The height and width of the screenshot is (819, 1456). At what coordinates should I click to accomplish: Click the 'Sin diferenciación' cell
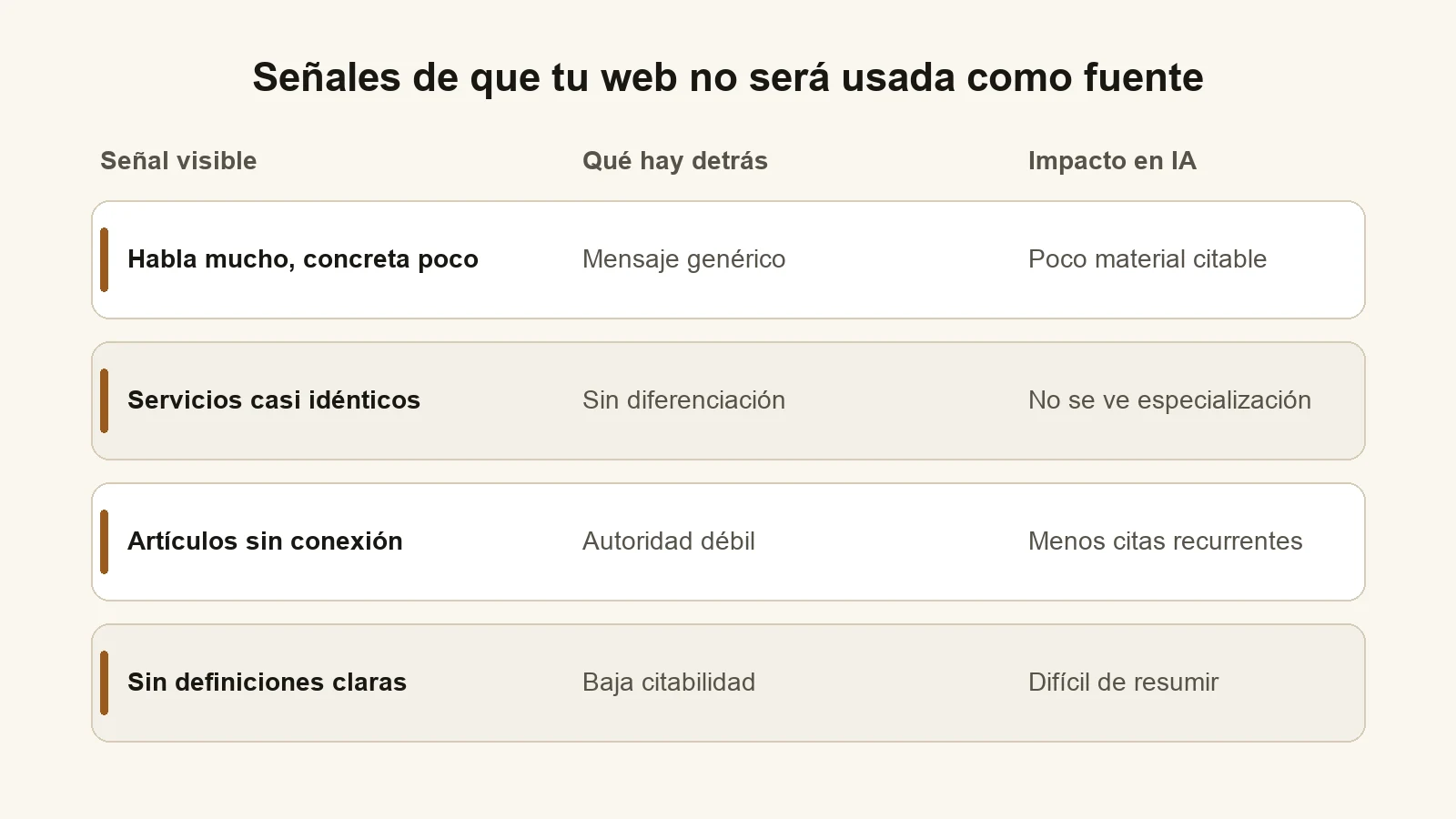click(683, 400)
